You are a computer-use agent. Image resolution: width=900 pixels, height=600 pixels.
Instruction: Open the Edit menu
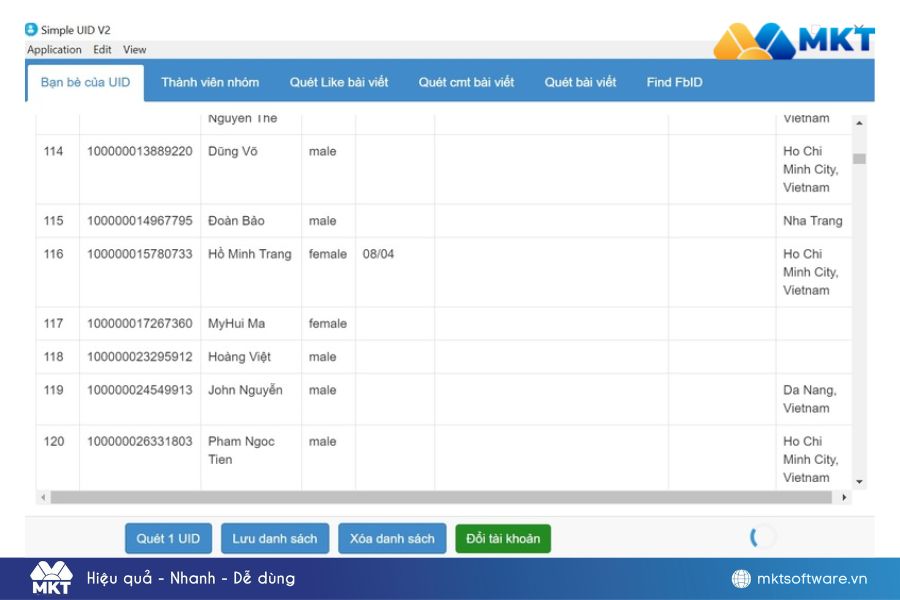coord(102,50)
